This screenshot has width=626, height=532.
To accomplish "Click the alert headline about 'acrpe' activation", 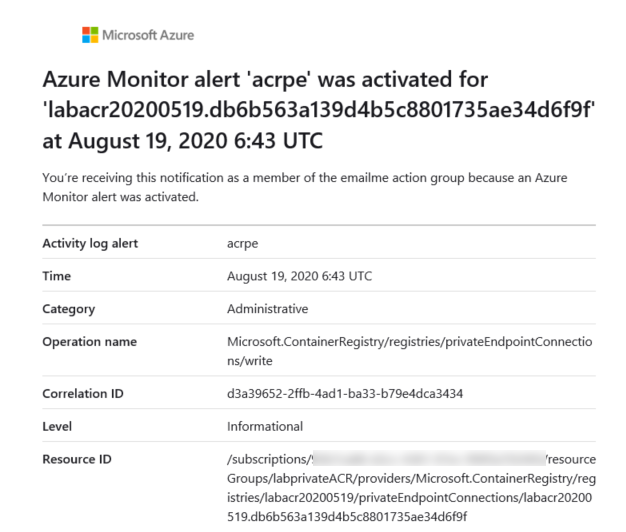I will [x=319, y=110].
